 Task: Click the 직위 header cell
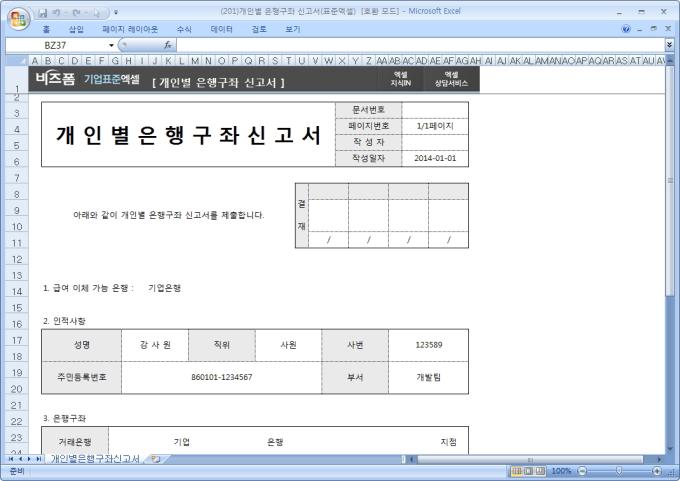pyautogui.click(x=222, y=345)
